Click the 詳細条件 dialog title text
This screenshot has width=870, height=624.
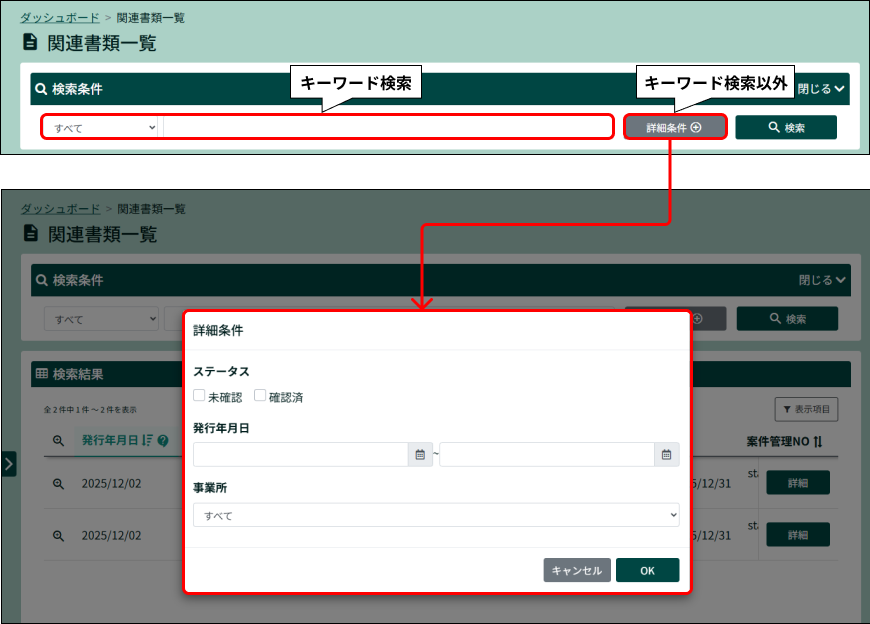(218, 331)
